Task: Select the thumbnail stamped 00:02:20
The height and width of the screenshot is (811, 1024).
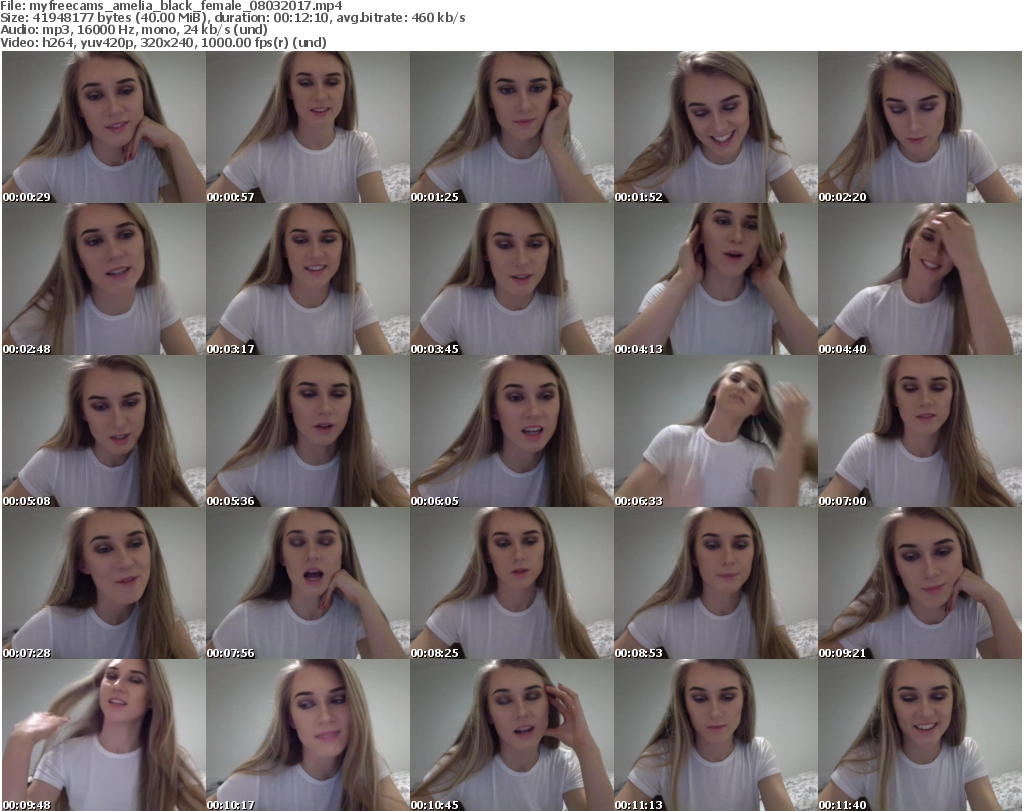Action: click(x=920, y=127)
